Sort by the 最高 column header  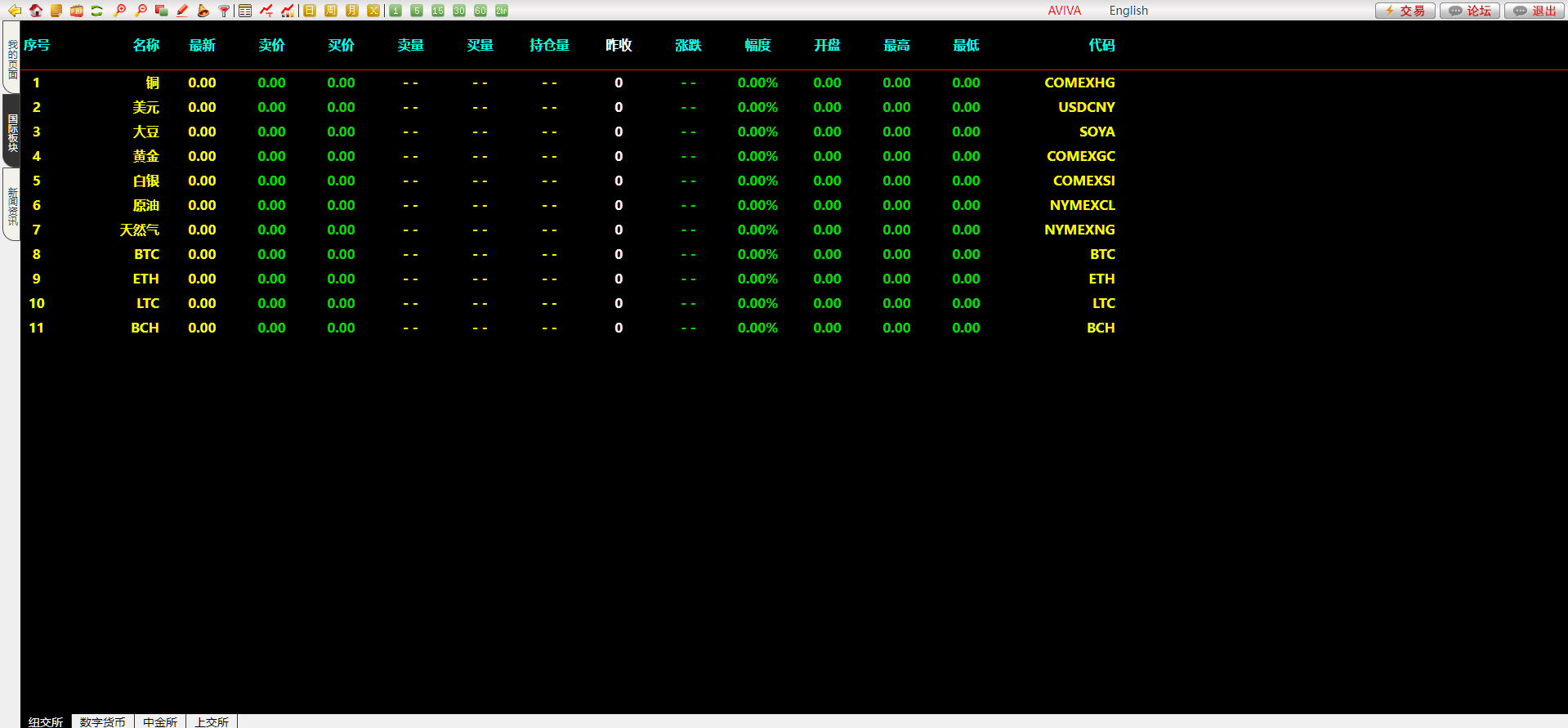click(x=897, y=45)
